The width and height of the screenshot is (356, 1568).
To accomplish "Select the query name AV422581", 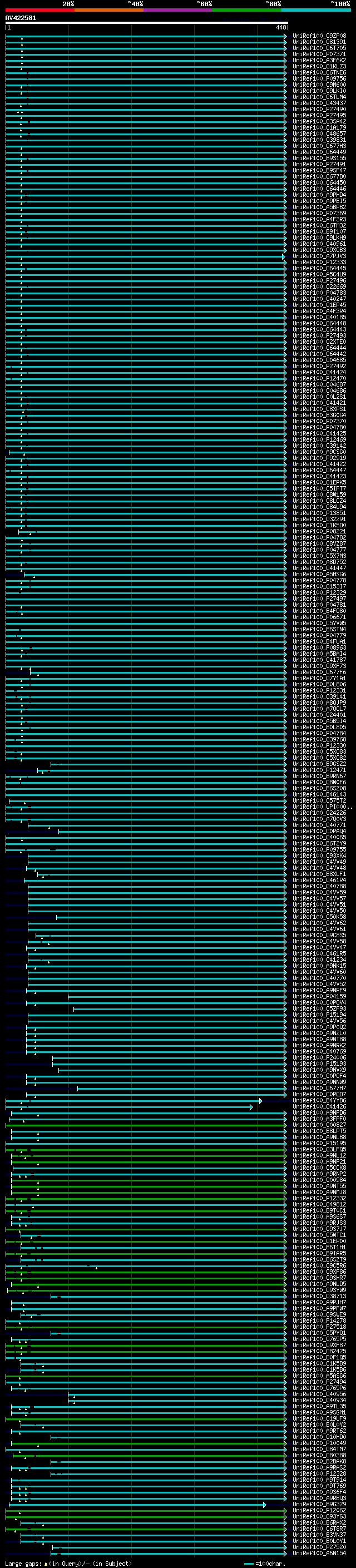I will pyautogui.click(x=21, y=18).
